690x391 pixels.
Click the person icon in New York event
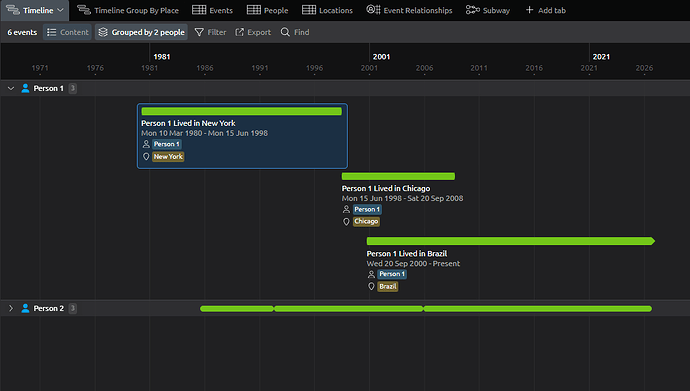pos(146,144)
